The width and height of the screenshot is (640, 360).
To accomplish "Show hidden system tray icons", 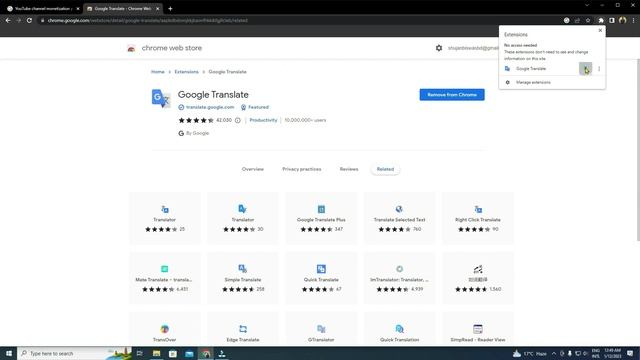I will [x=554, y=353].
